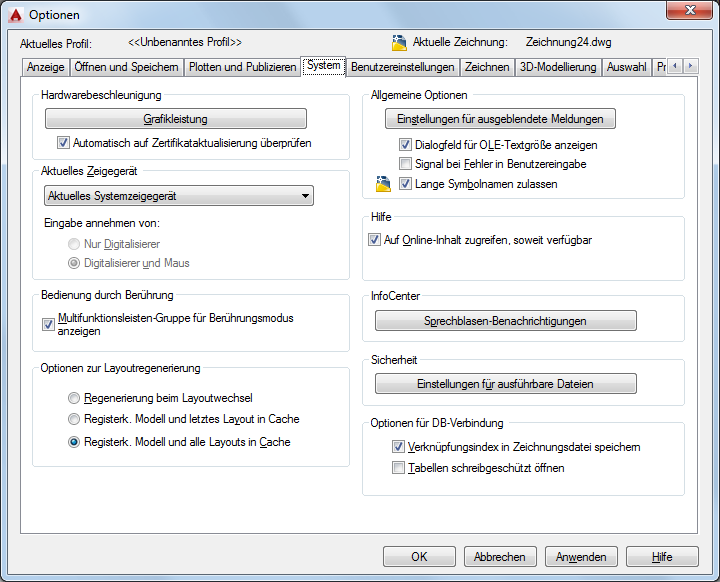720x582 pixels.
Task: Go to the 3D-Modellierung tab
Action: tap(558, 67)
